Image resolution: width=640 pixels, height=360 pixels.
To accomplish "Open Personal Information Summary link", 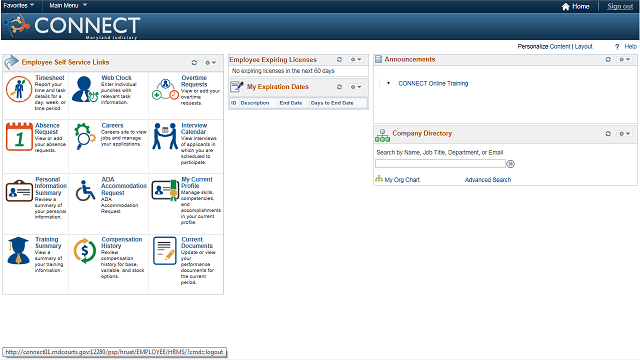I will click(x=51, y=186).
